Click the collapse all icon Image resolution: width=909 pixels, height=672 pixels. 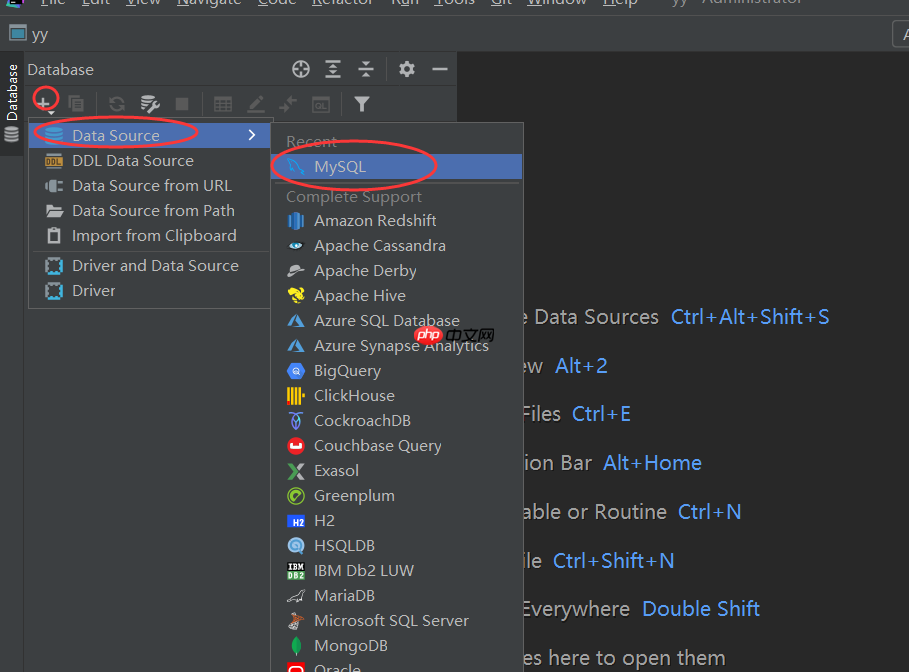pos(365,69)
